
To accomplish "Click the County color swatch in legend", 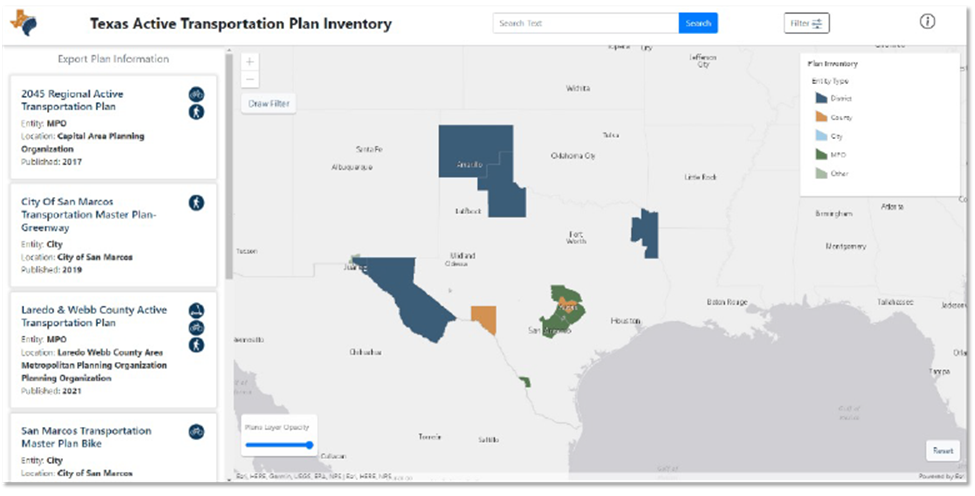I will (x=821, y=117).
